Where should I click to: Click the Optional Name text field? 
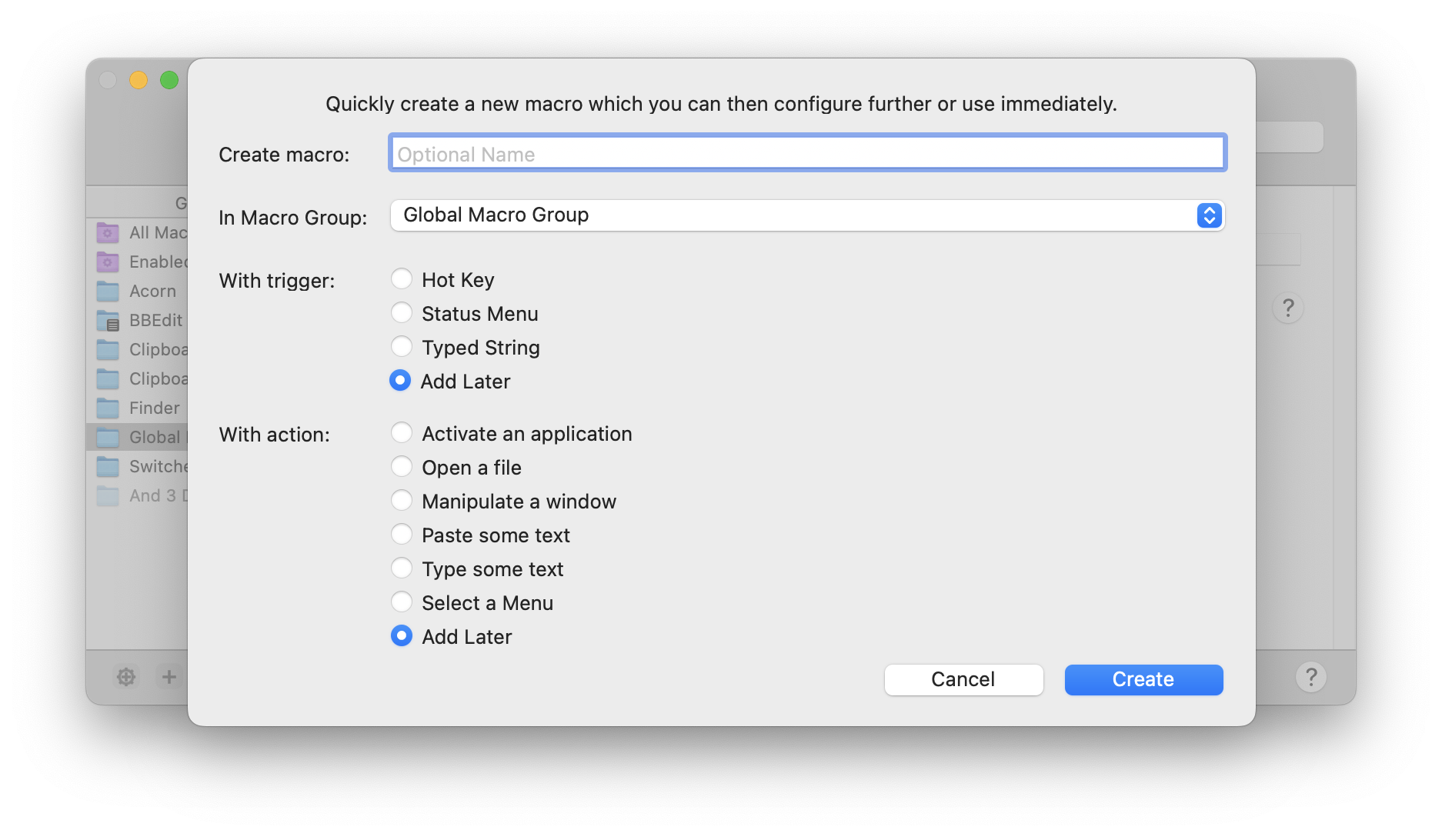coord(807,154)
